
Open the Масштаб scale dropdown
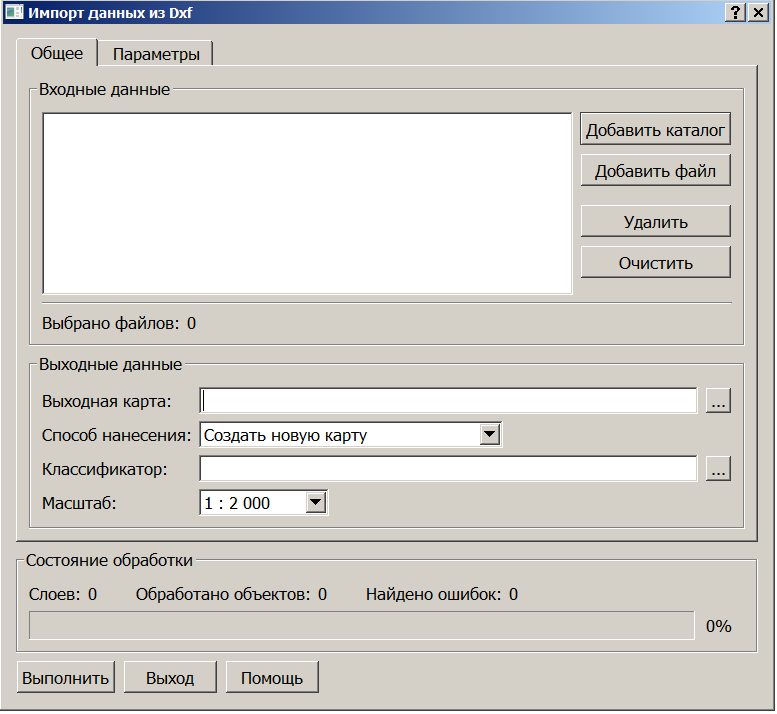click(x=315, y=503)
